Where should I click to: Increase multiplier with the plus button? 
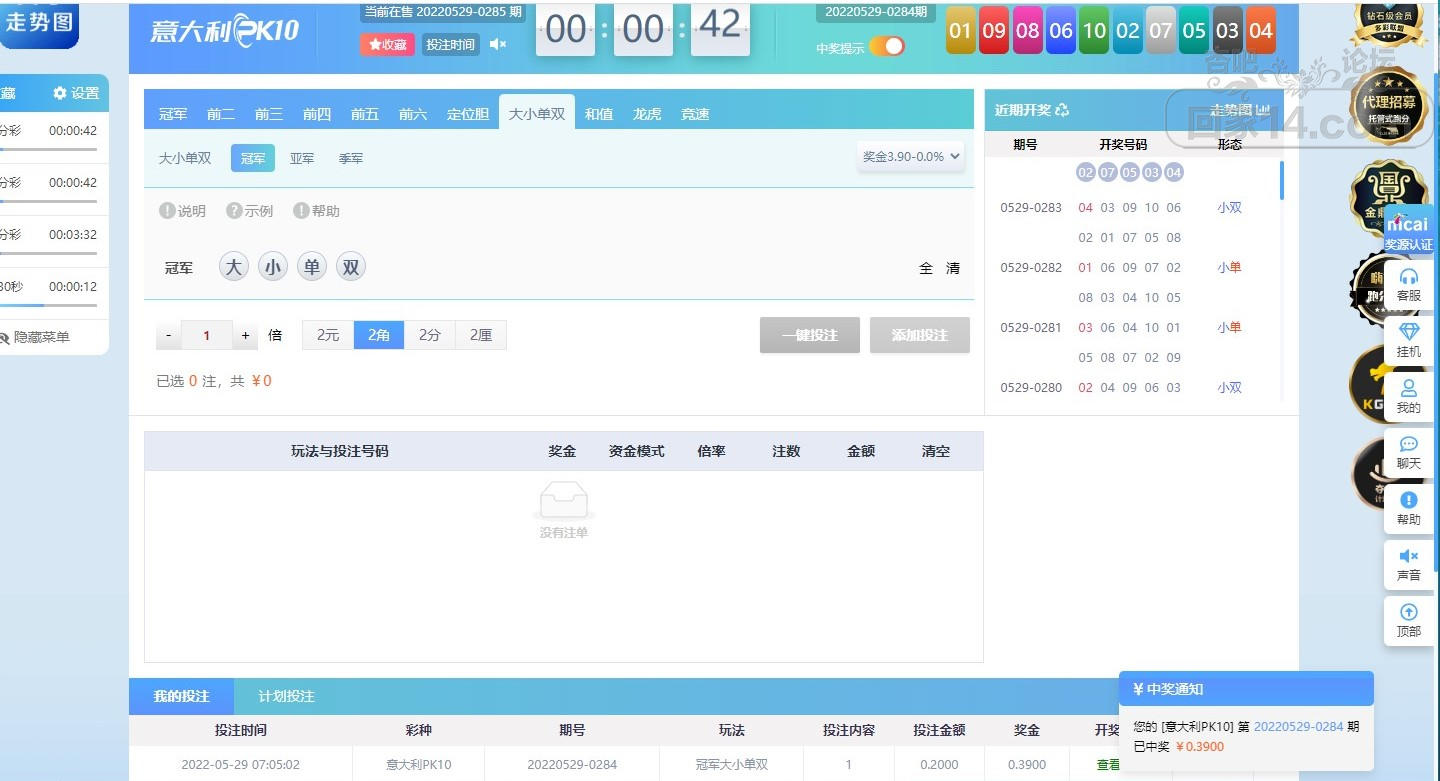(x=245, y=336)
